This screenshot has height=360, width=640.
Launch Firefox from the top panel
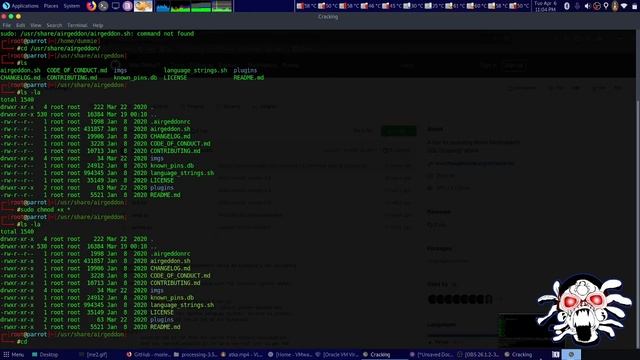91,6
